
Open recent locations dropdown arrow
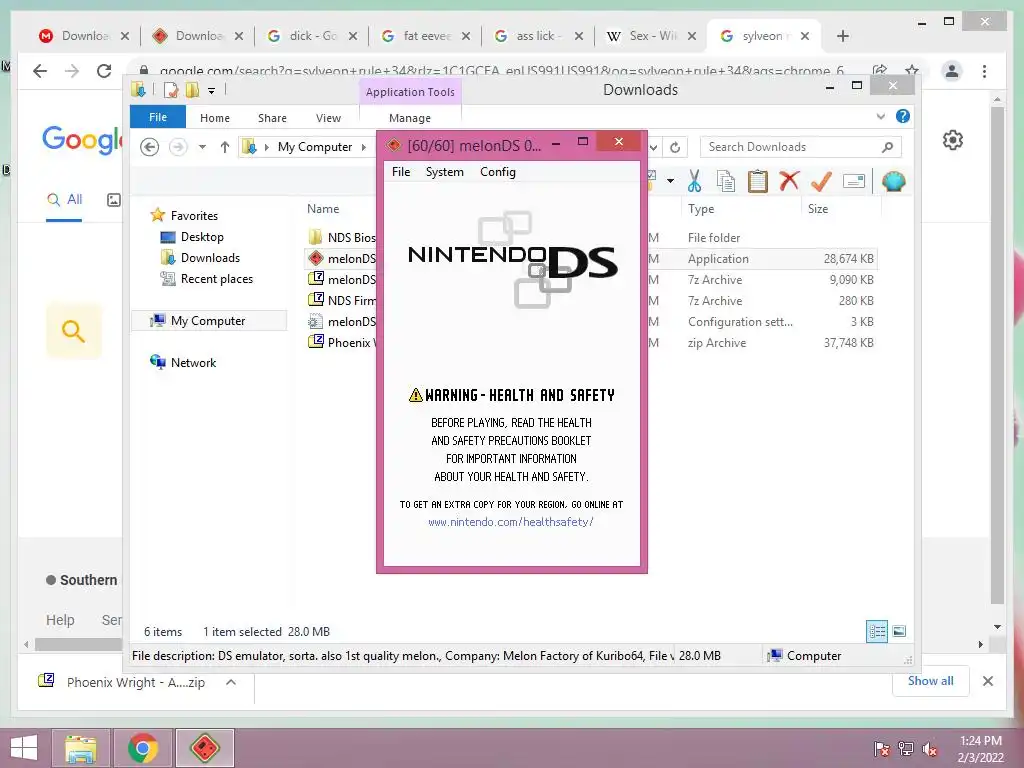202,147
